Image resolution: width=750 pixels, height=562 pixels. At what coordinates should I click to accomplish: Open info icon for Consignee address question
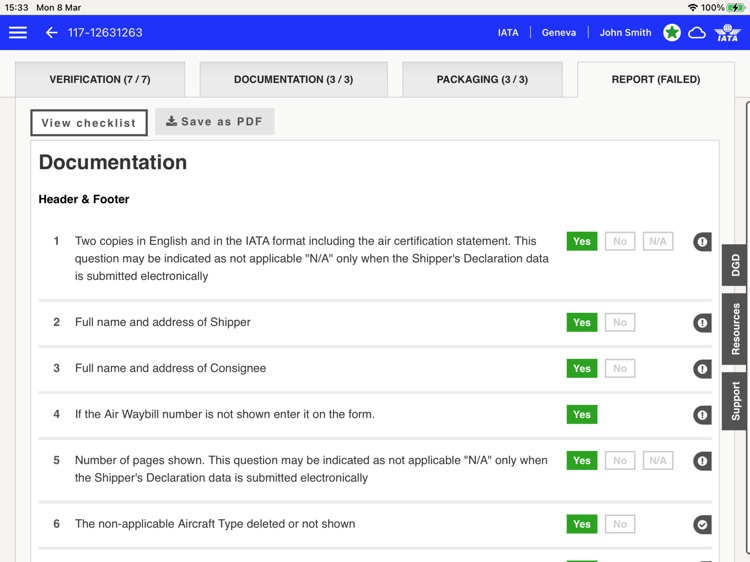(702, 369)
